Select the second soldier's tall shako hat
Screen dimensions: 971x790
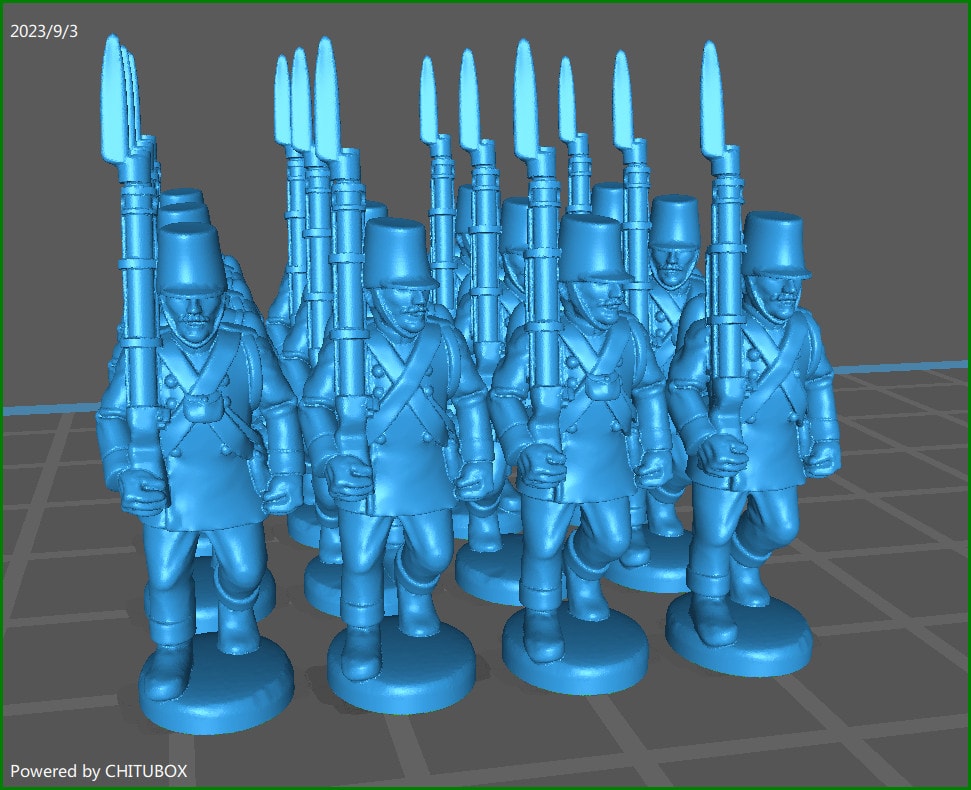[398, 250]
